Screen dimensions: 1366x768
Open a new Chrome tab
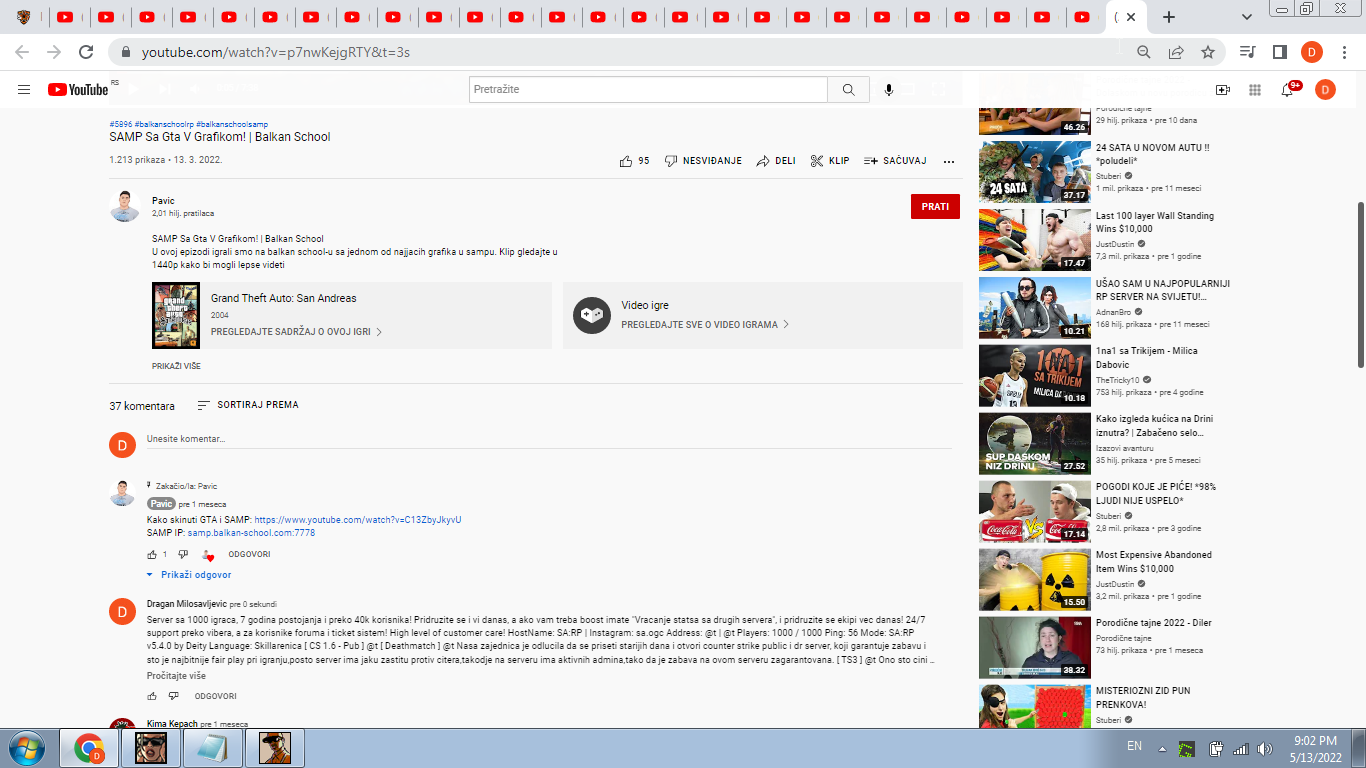click(1169, 17)
